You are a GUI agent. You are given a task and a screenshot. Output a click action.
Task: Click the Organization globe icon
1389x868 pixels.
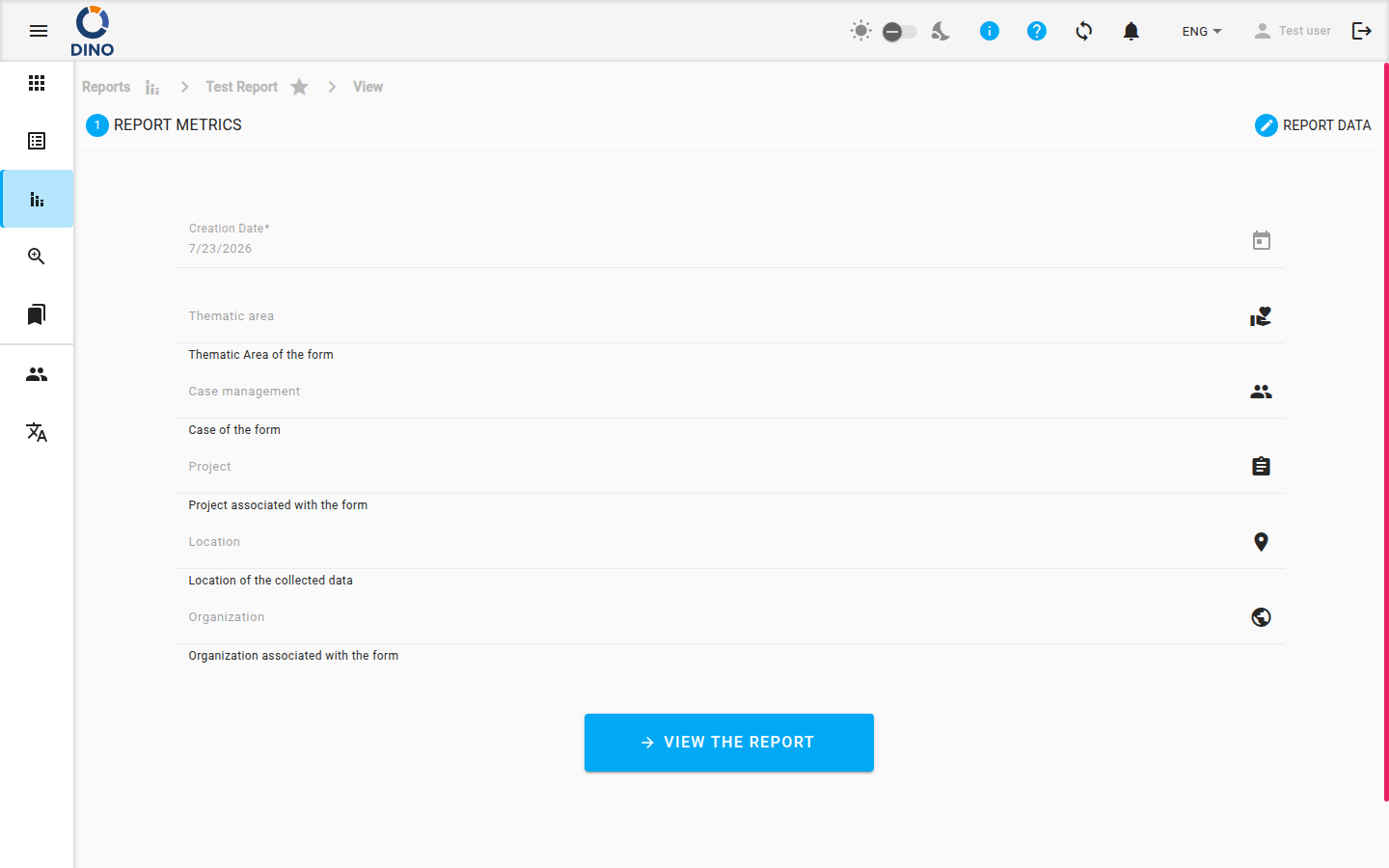[1261, 617]
